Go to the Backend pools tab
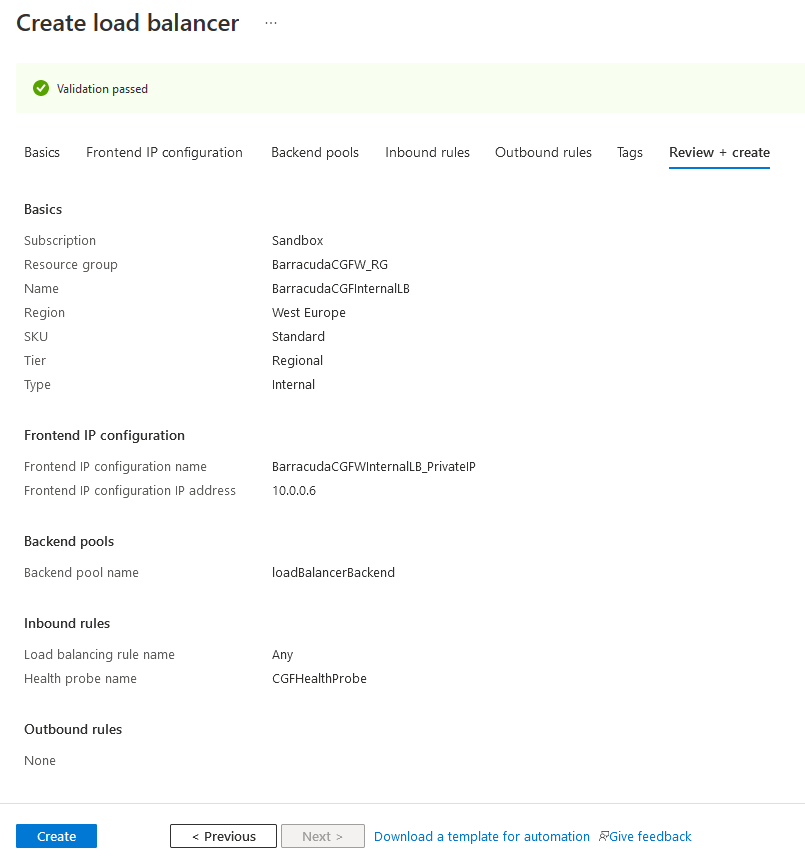Viewport: 805px width, 861px height. pos(315,152)
